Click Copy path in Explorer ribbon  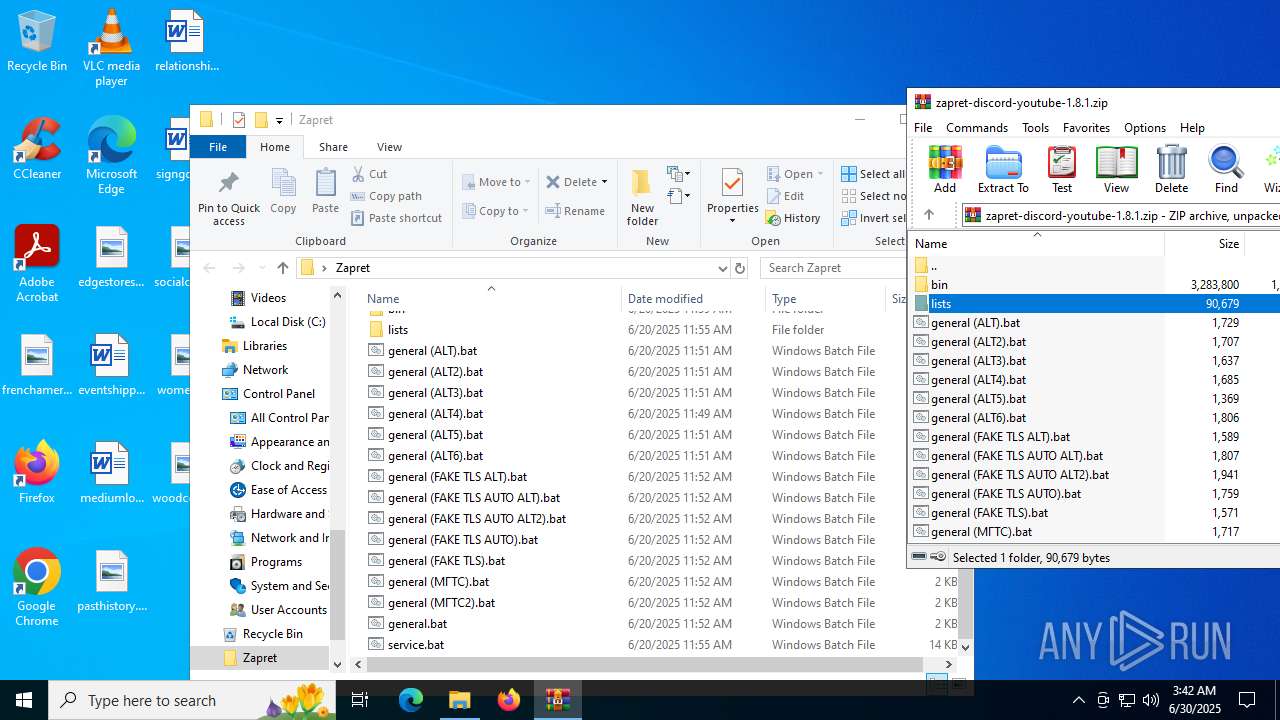coord(386,196)
